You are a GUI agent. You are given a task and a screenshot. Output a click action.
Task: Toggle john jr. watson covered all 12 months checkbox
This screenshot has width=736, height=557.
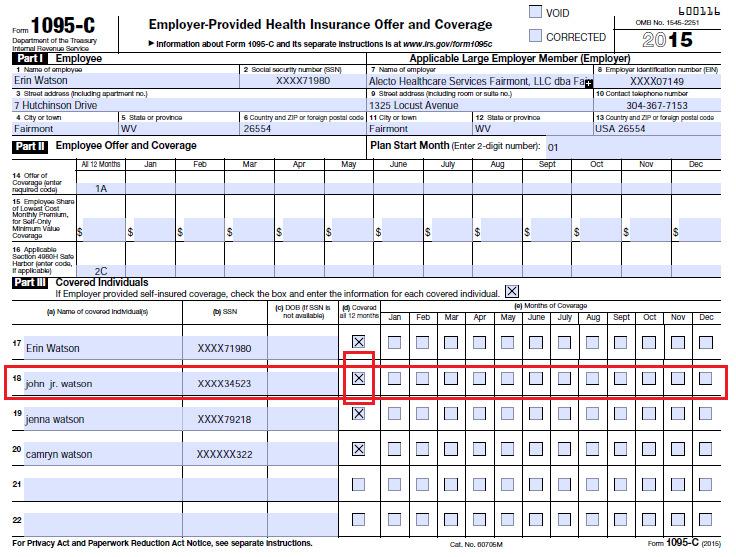(x=359, y=378)
